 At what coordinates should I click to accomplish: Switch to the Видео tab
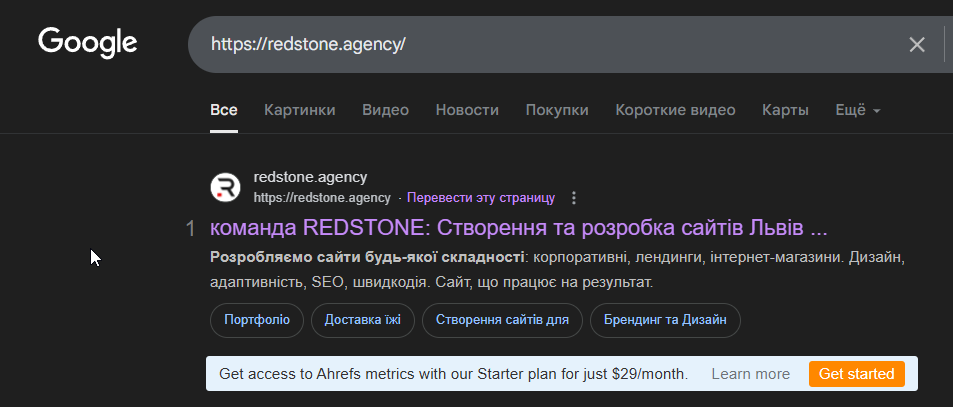click(385, 110)
